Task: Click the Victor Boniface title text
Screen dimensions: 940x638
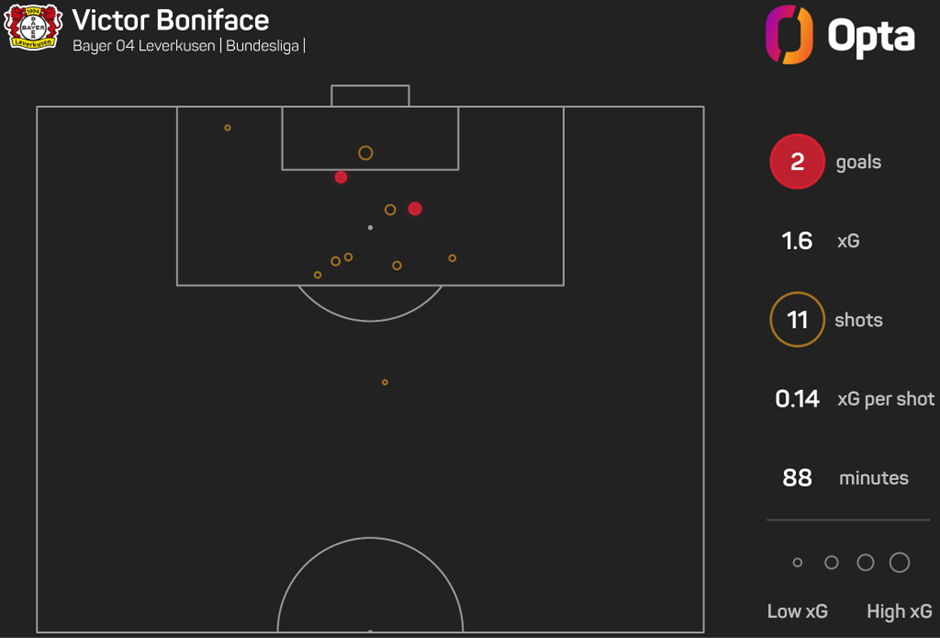Action: coord(170,20)
